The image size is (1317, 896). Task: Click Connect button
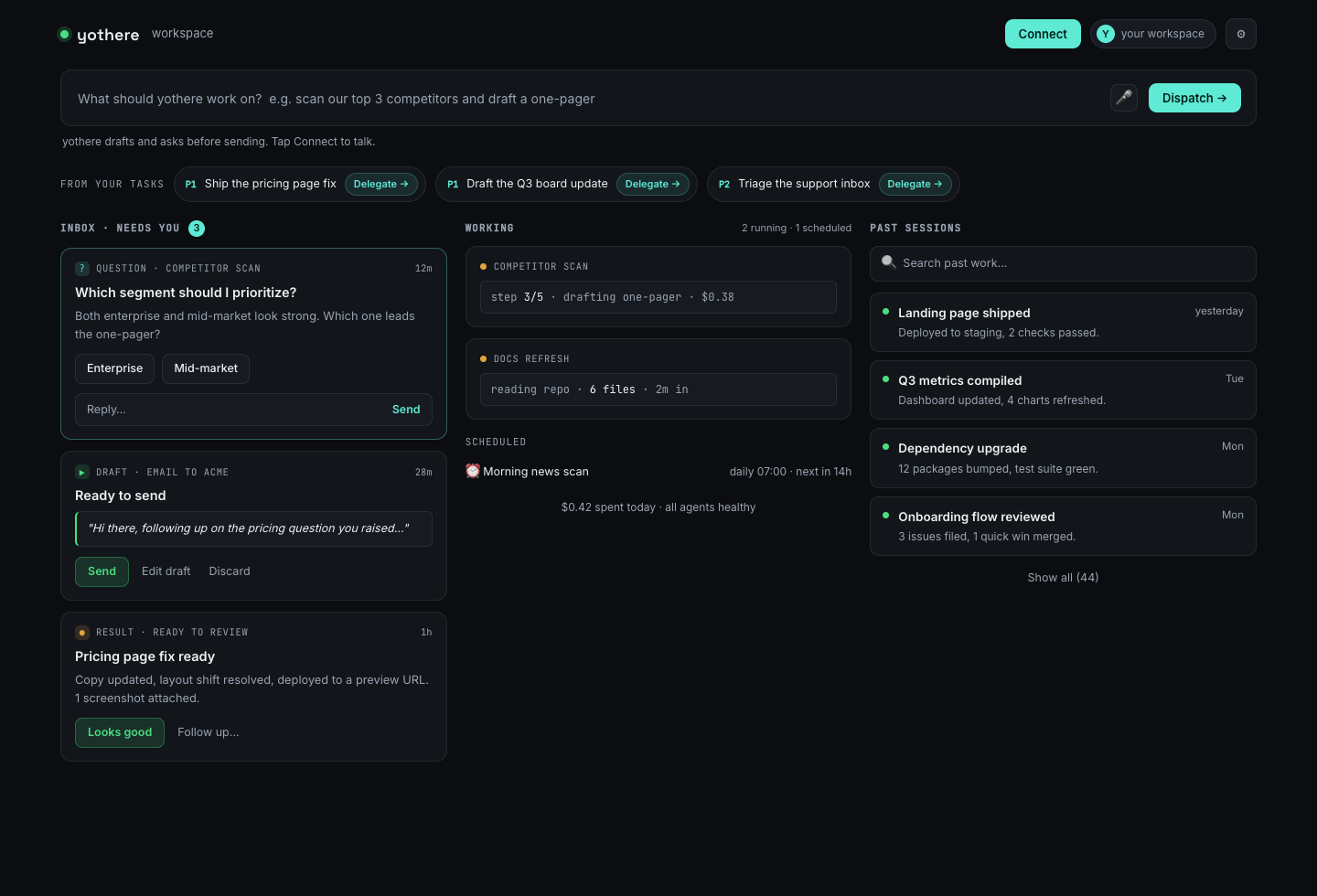coord(1043,34)
